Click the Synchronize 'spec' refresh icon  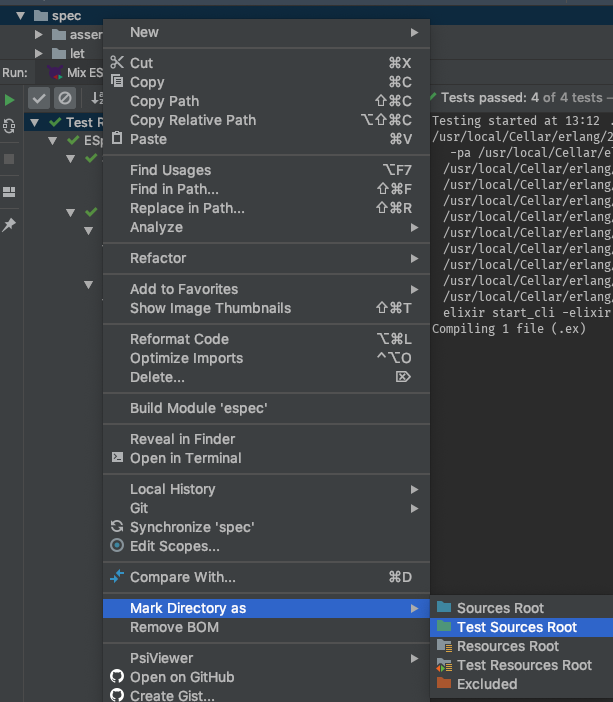tap(117, 526)
